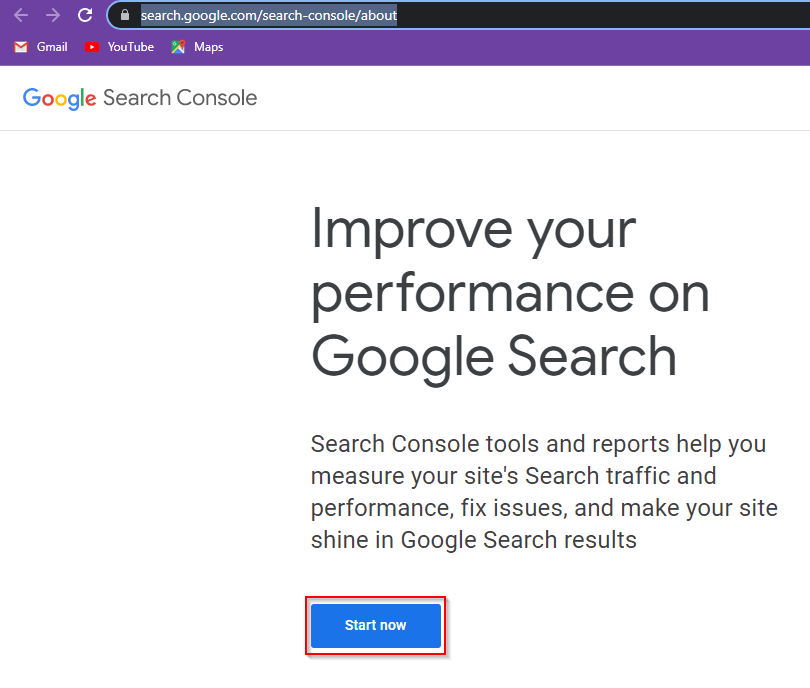Click the browser forward arrow
The image size is (810, 688).
point(53,15)
